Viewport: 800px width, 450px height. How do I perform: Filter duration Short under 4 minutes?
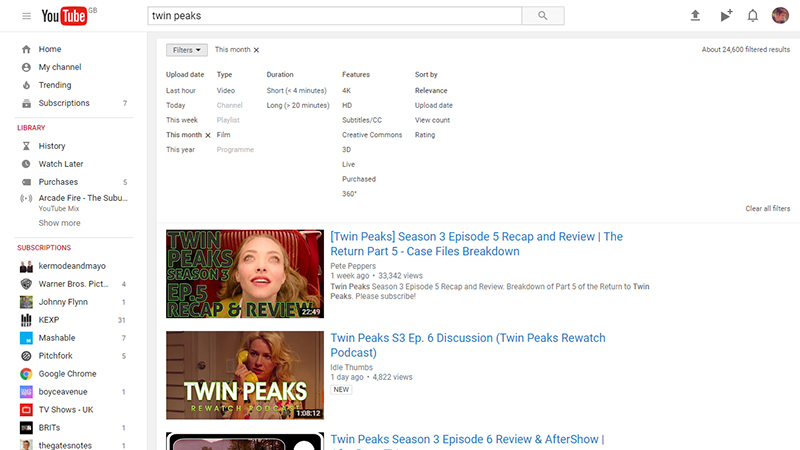pos(296,90)
